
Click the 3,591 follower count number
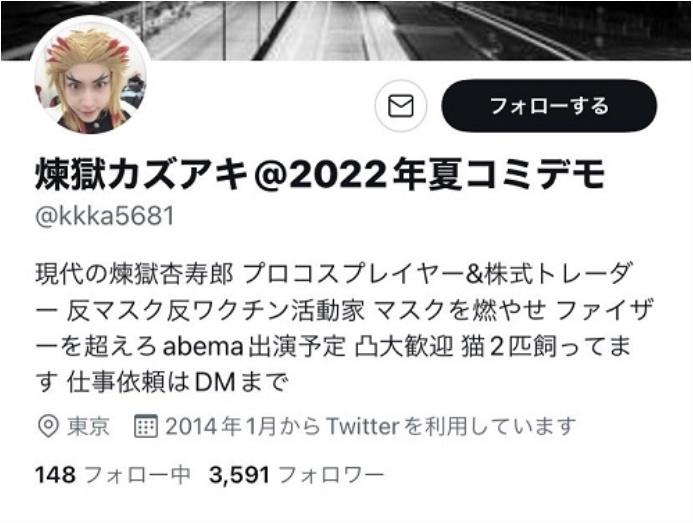tap(239, 475)
